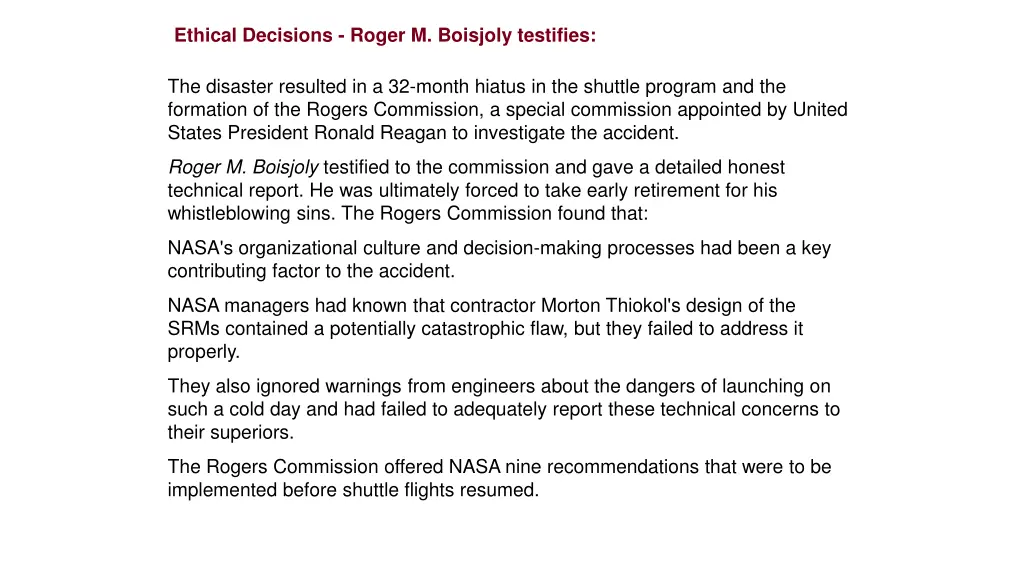Click the line "implemented before shuttle flights resumed."
Image resolution: width=1024 pixels, height=576 pixels.
pos(353,490)
